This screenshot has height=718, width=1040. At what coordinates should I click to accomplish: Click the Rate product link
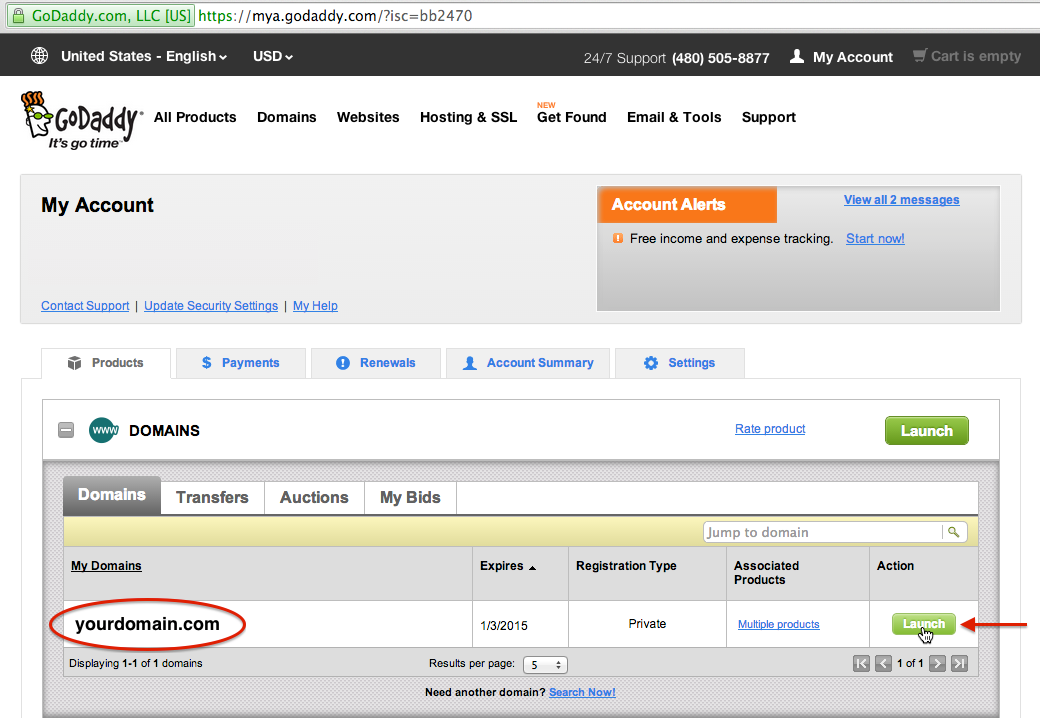tap(770, 429)
